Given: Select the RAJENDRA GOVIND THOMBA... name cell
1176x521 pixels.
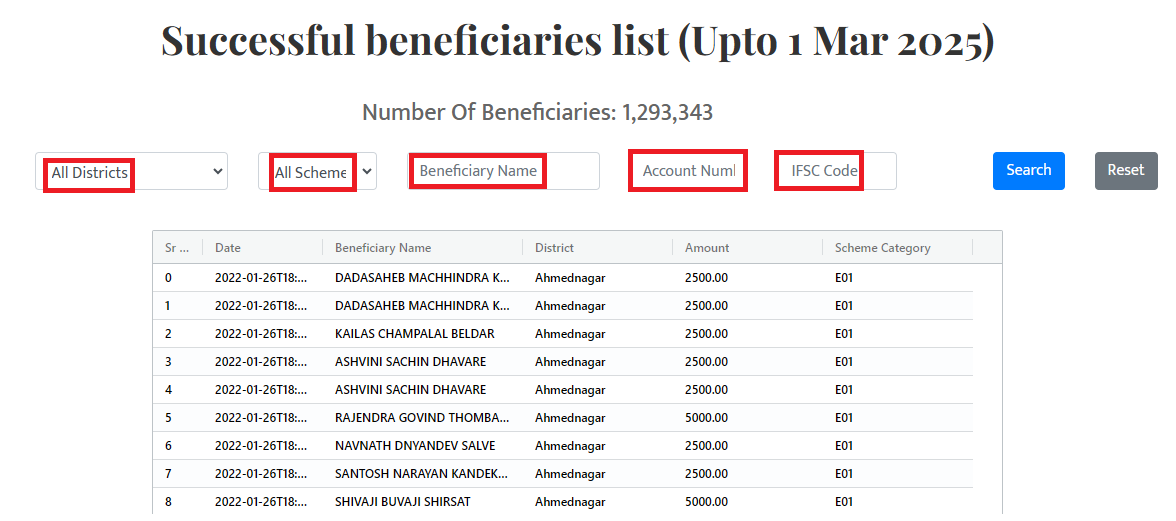Looking at the screenshot, I should (422, 418).
